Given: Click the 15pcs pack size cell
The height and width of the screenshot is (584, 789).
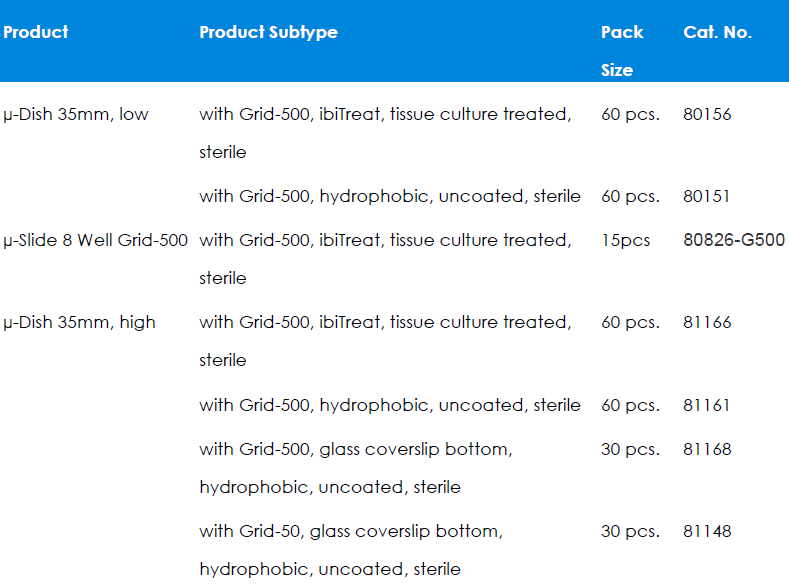Looking at the screenshot, I should tap(625, 240).
